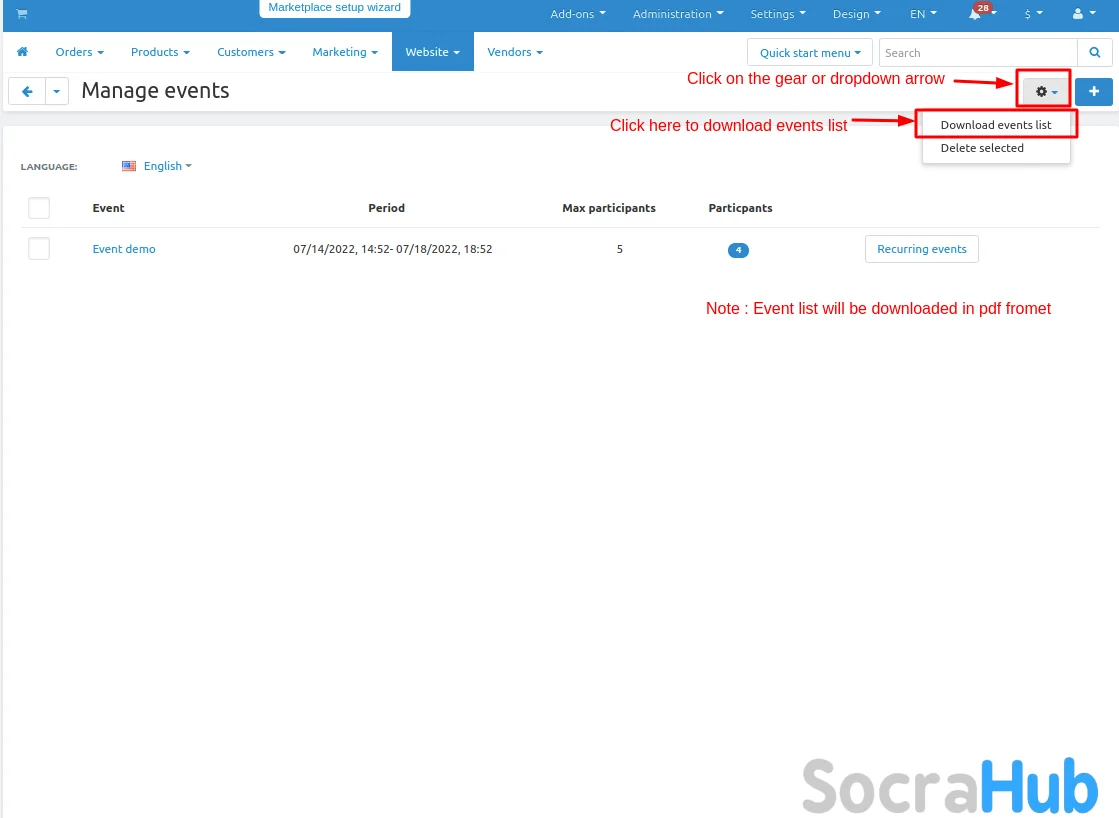The height and width of the screenshot is (818, 1119).
Task: Click the participants count badge 4
Action: 738,250
